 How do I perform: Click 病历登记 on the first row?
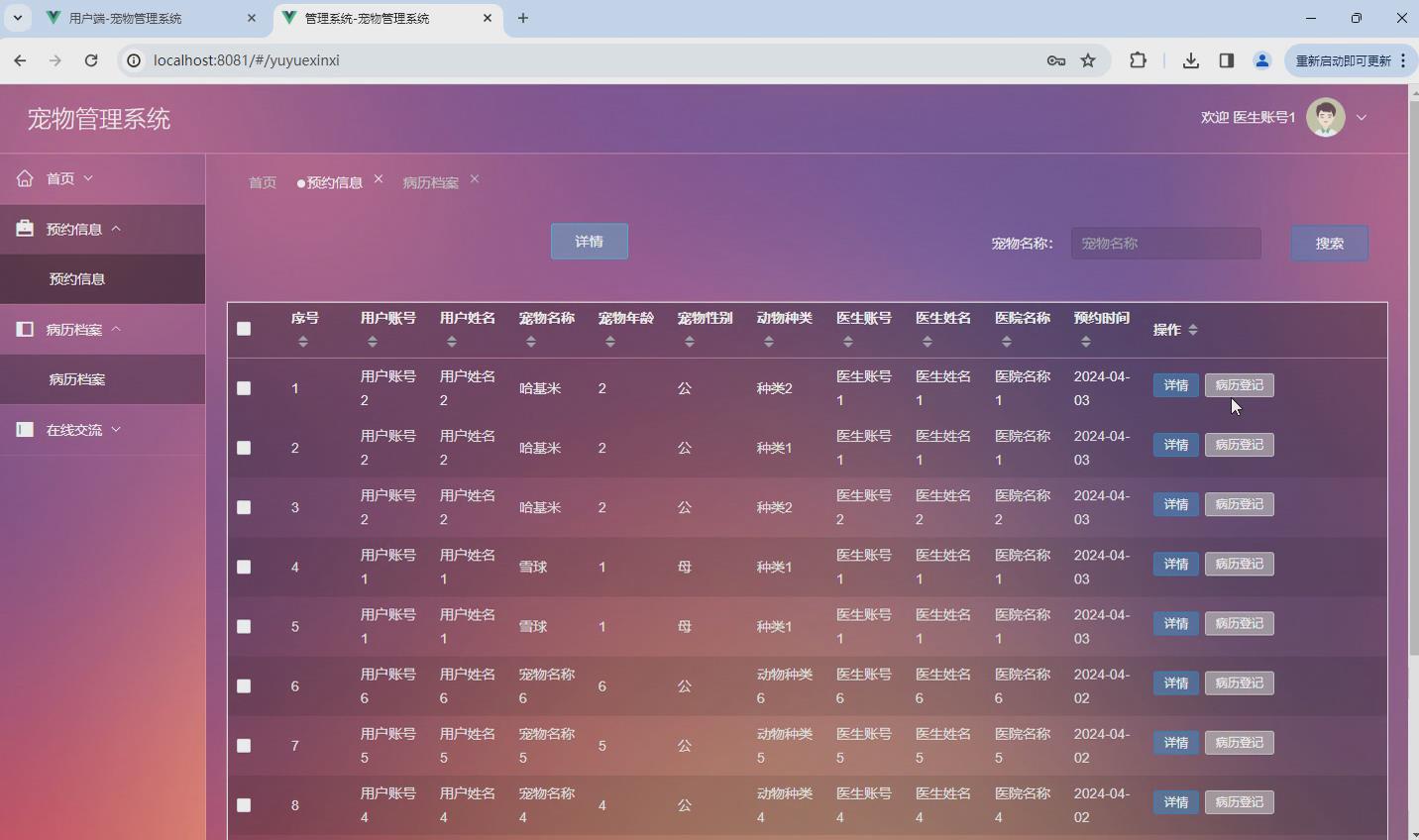click(1239, 384)
